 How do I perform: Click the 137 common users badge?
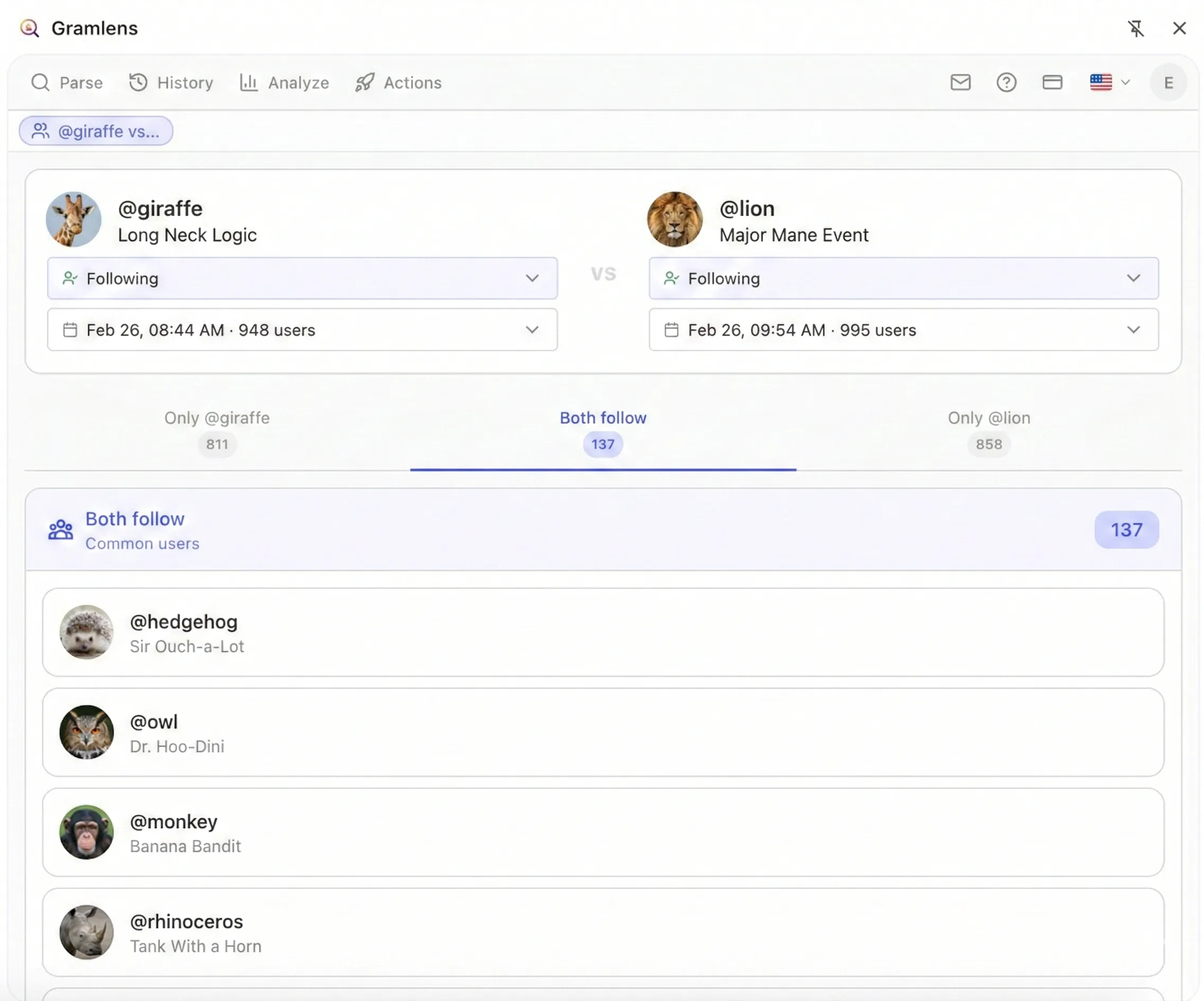(1126, 530)
